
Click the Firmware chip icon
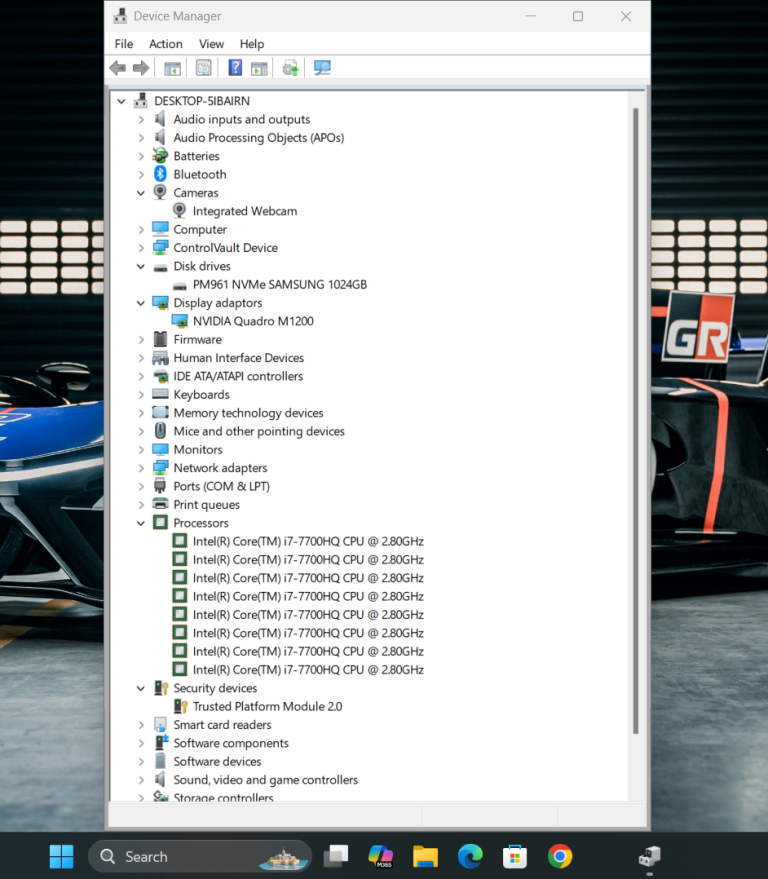click(160, 339)
